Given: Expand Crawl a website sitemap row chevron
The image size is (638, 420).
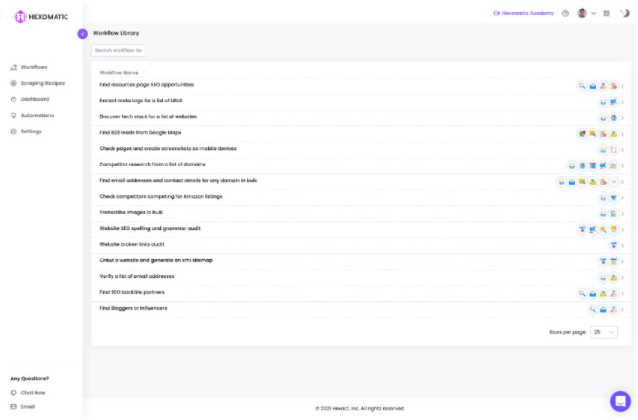Looking at the screenshot, I should click(623, 262).
